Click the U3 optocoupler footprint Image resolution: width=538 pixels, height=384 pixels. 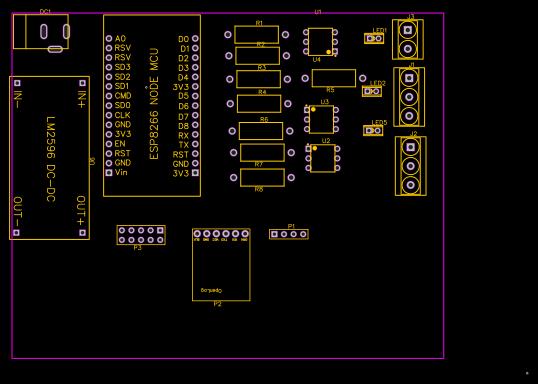(x=321, y=119)
